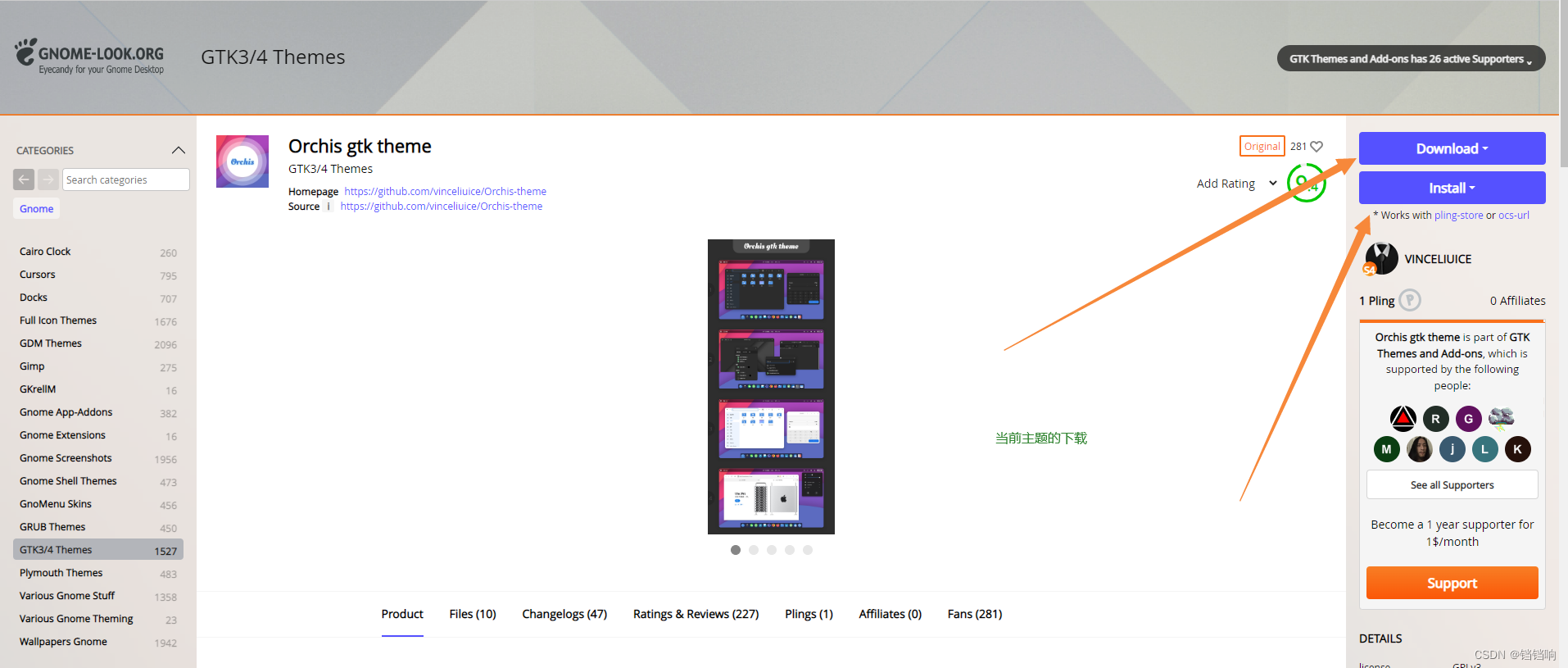Select Cairo Clock category

click(x=45, y=252)
